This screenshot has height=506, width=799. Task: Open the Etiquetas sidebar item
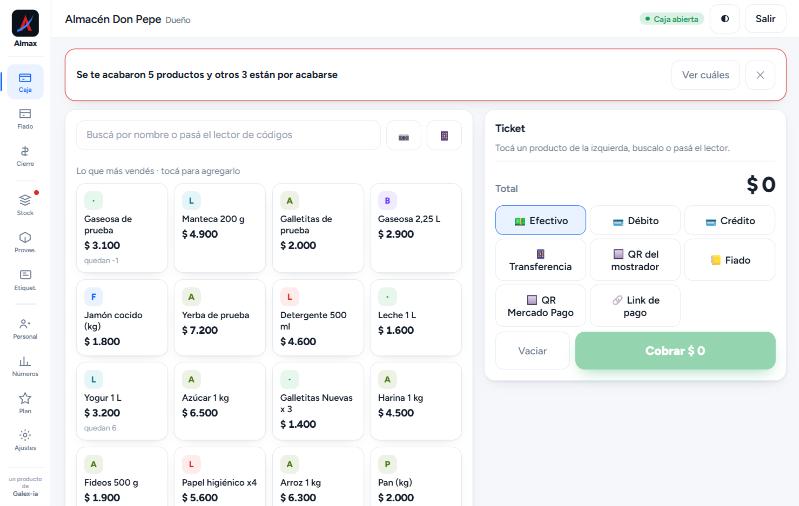click(25, 279)
